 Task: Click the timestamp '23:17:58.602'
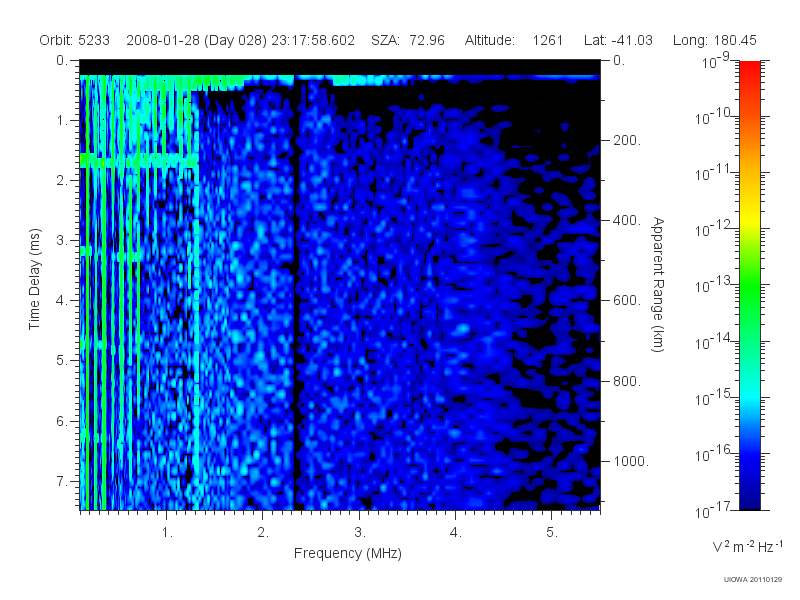(x=313, y=40)
